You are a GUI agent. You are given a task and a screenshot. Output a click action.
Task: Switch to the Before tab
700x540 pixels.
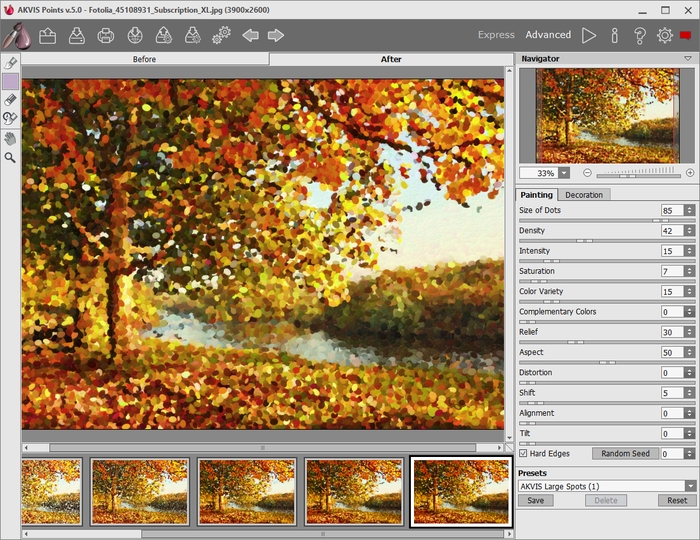145,59
